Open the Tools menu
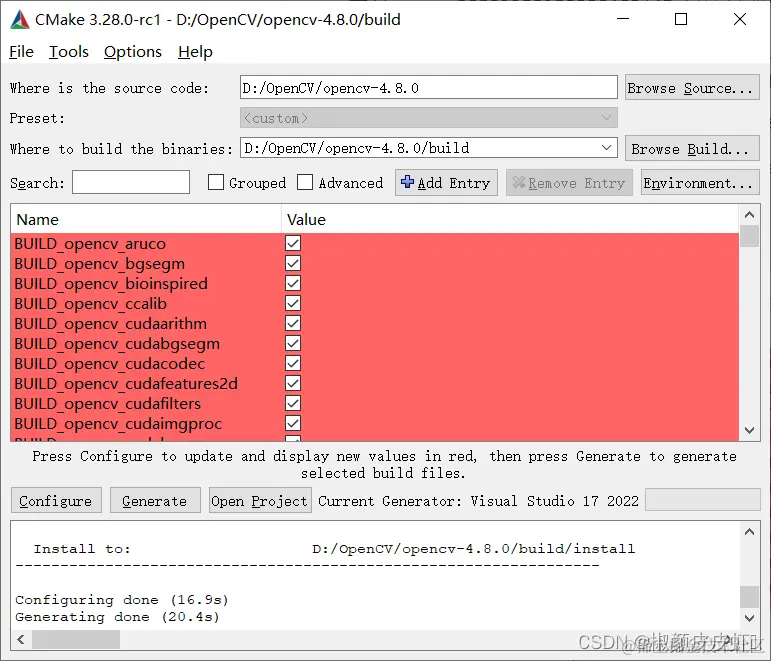This screenshot has width=771, height=661. [x=69, y=52]
